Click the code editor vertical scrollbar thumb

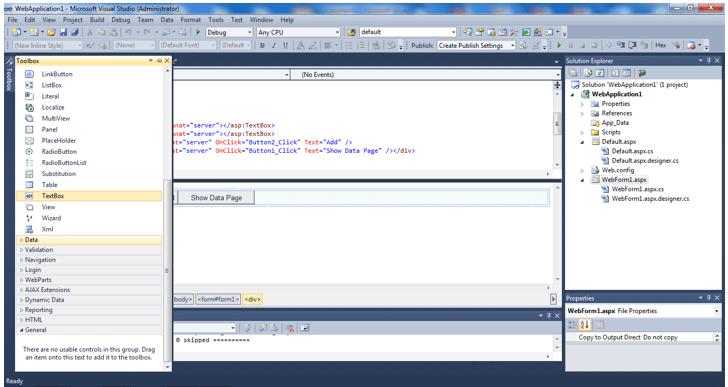pos(558,123)
